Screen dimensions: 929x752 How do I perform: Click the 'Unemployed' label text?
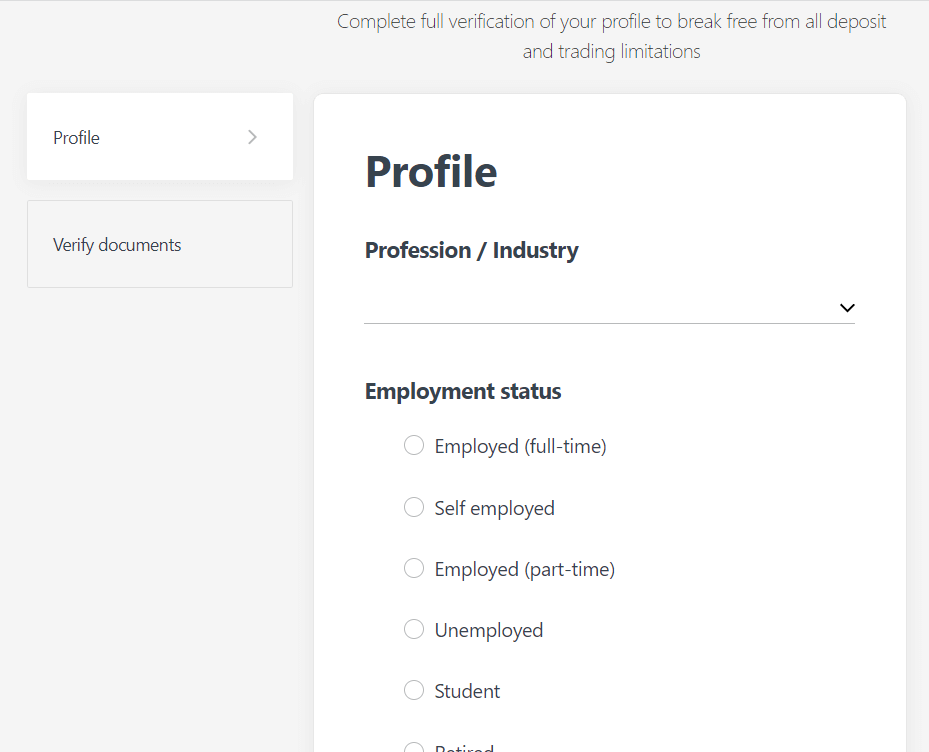(488, 630)
